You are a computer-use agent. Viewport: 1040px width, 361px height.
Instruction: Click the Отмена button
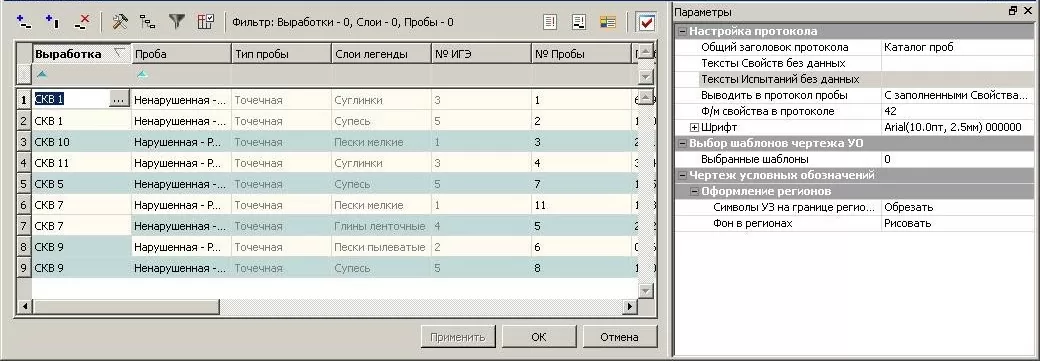(619, 337)
